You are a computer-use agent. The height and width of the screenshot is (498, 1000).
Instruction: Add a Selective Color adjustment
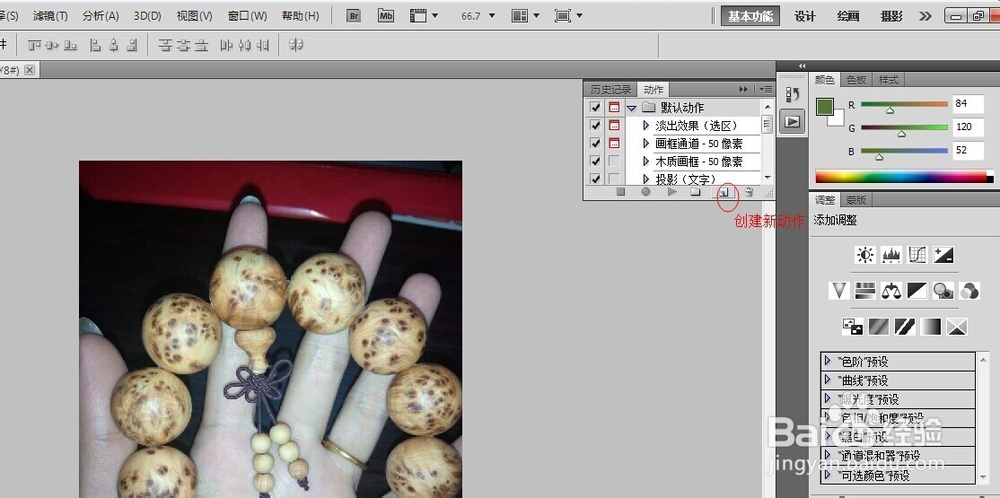click(x=957, y=327)
